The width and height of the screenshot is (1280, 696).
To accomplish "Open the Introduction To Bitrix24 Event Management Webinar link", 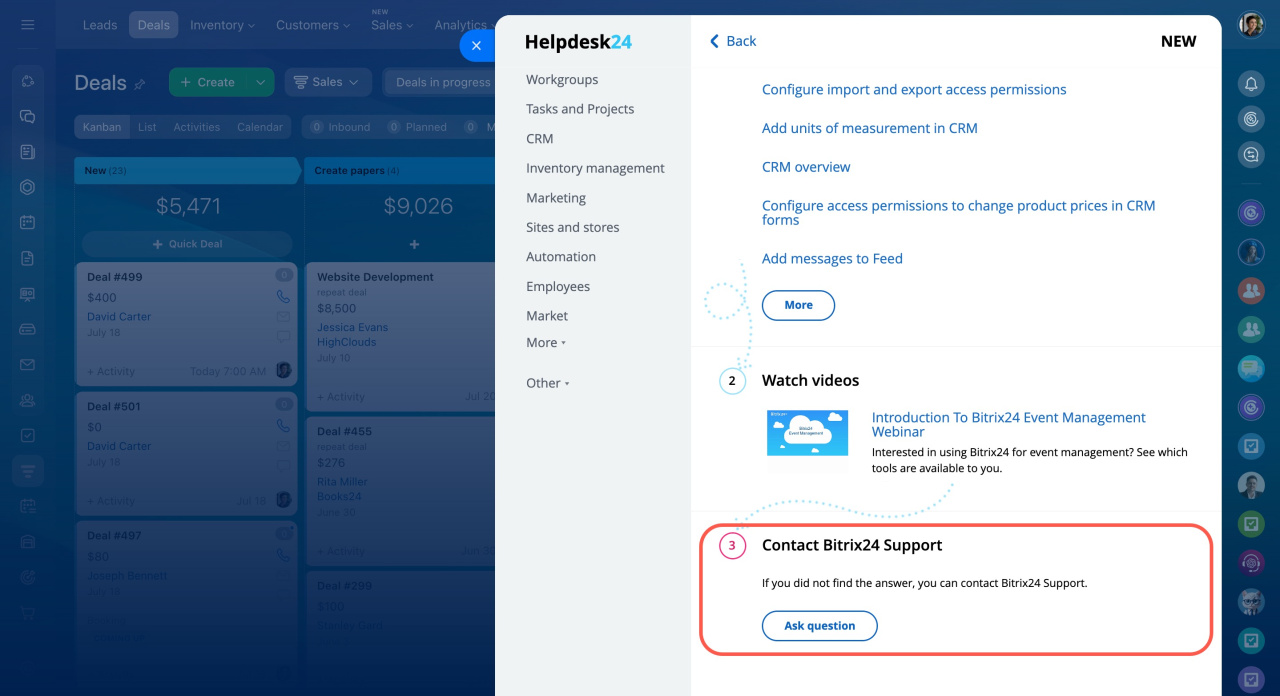I will pyautogui.click(x=1009, y=425).
